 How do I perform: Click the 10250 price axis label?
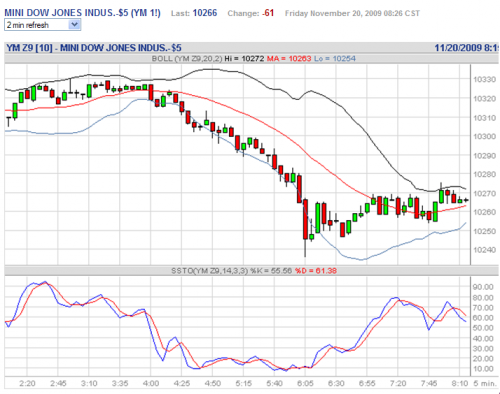pos(485,231)
